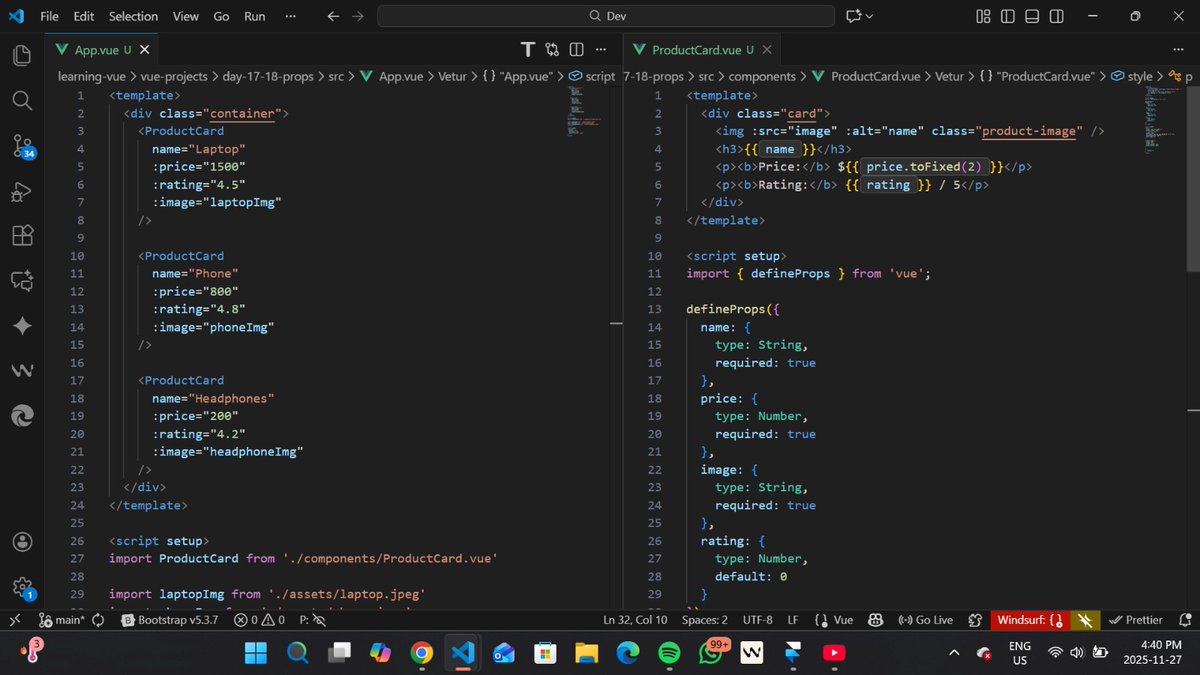Change LF end of line sequence
Screen dimensions: 1200x675
point(792,620)
